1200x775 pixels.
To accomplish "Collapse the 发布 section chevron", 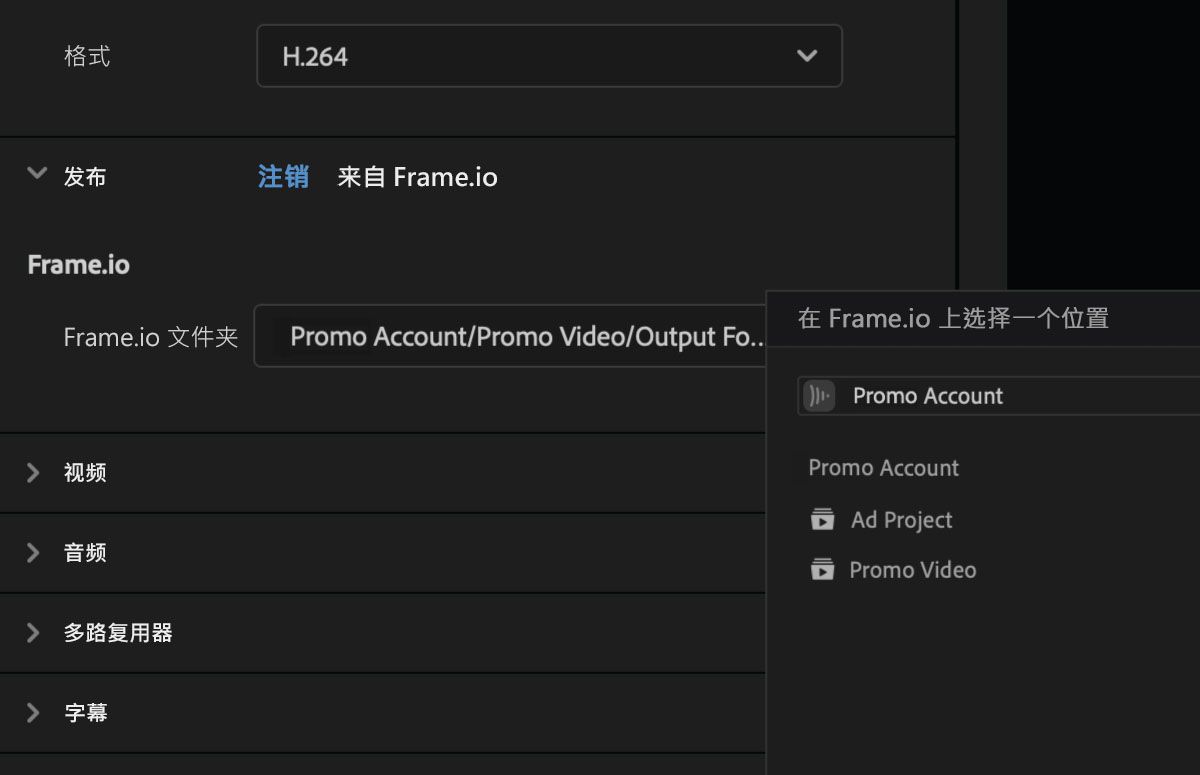I will 37,174.
